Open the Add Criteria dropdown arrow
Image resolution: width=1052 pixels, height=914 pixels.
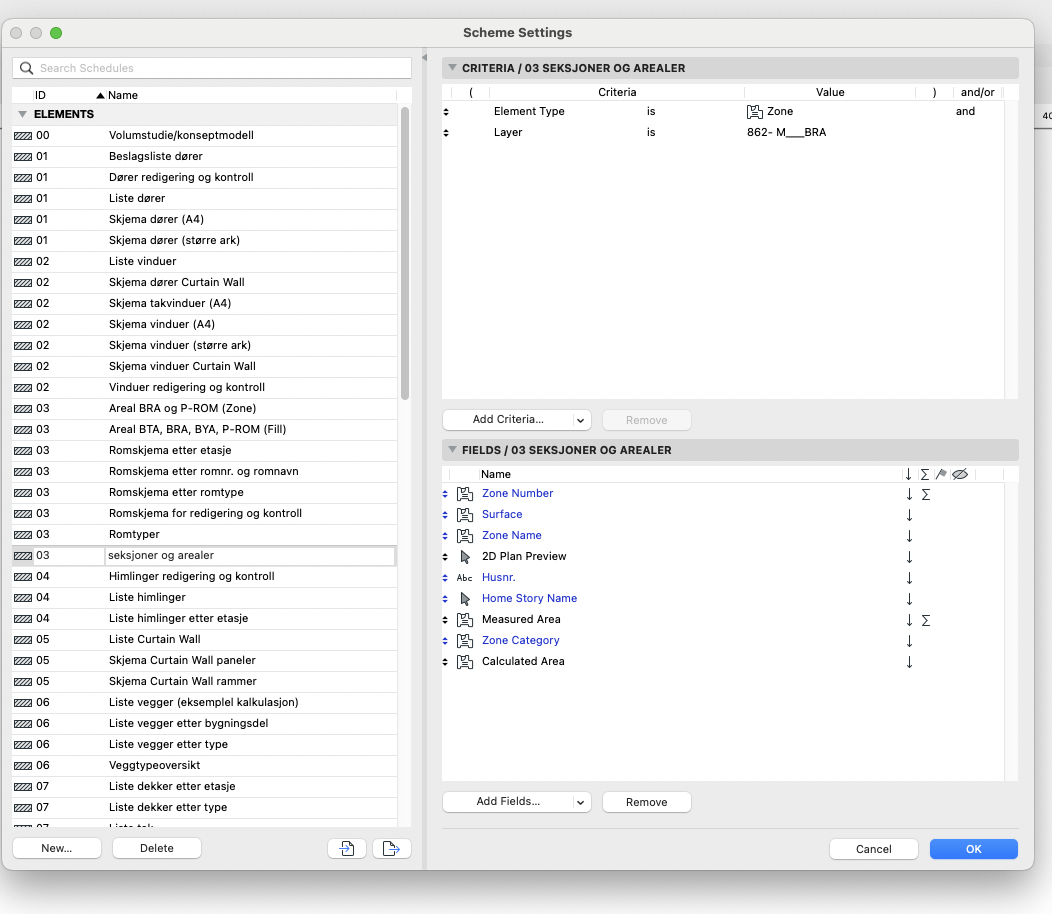tap(581, 420)
